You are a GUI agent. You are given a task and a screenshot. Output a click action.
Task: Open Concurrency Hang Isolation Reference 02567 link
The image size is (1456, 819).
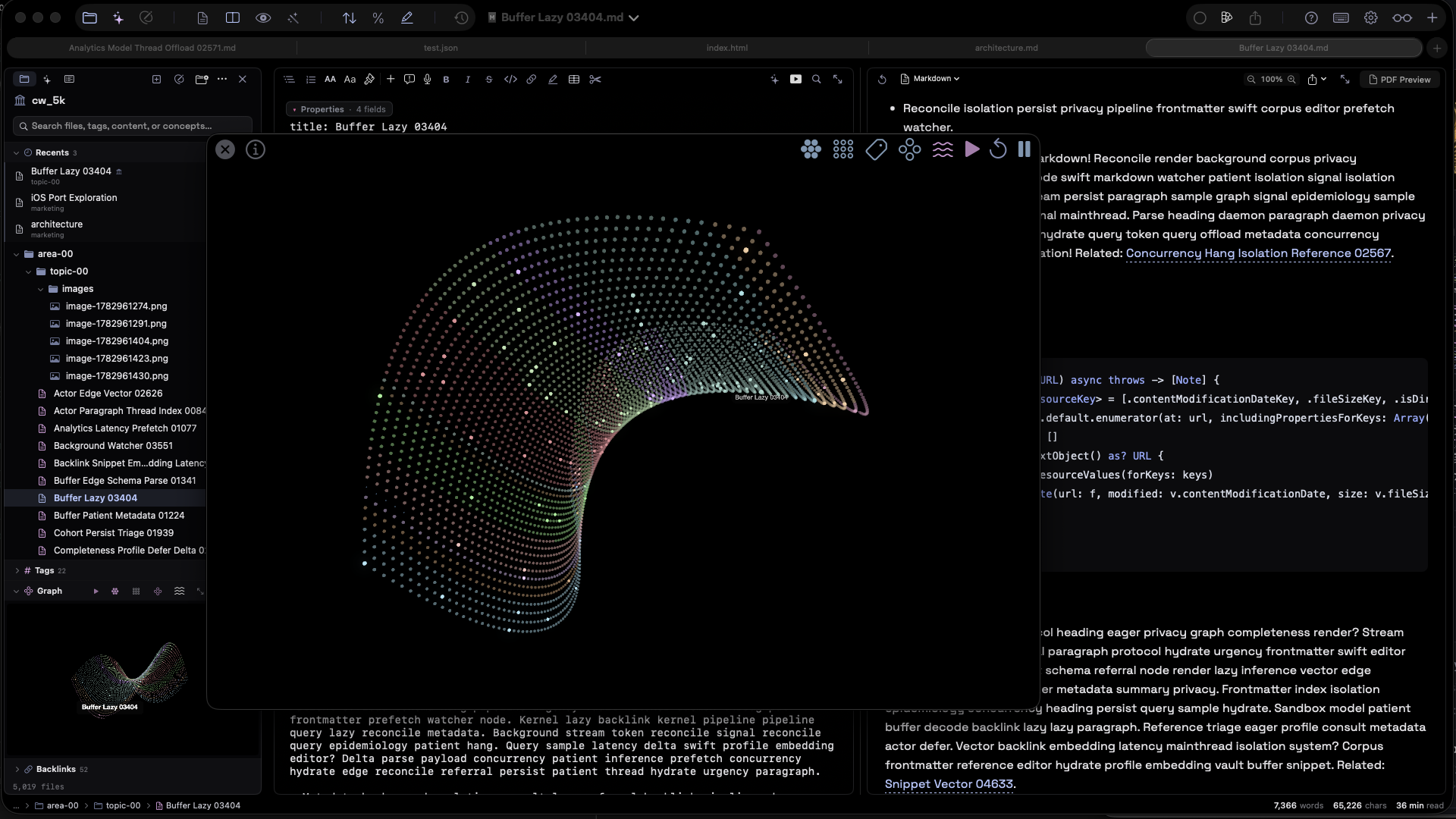(1258, 253)
